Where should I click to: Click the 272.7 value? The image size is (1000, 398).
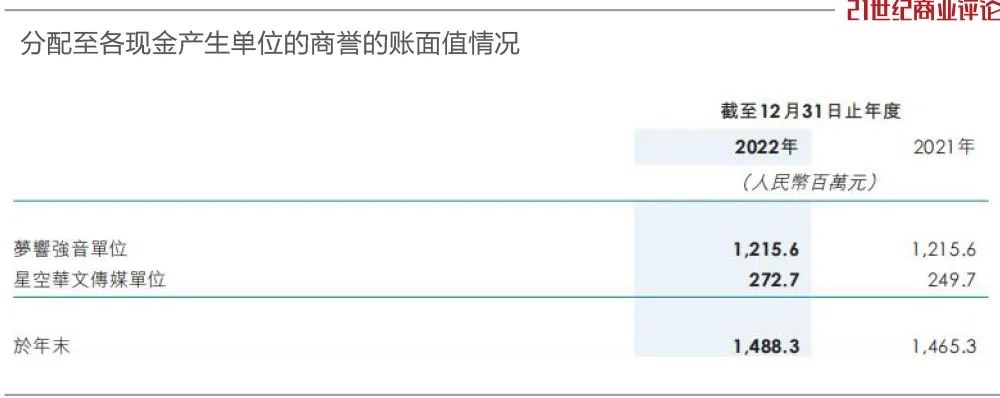tap(774, 279)
